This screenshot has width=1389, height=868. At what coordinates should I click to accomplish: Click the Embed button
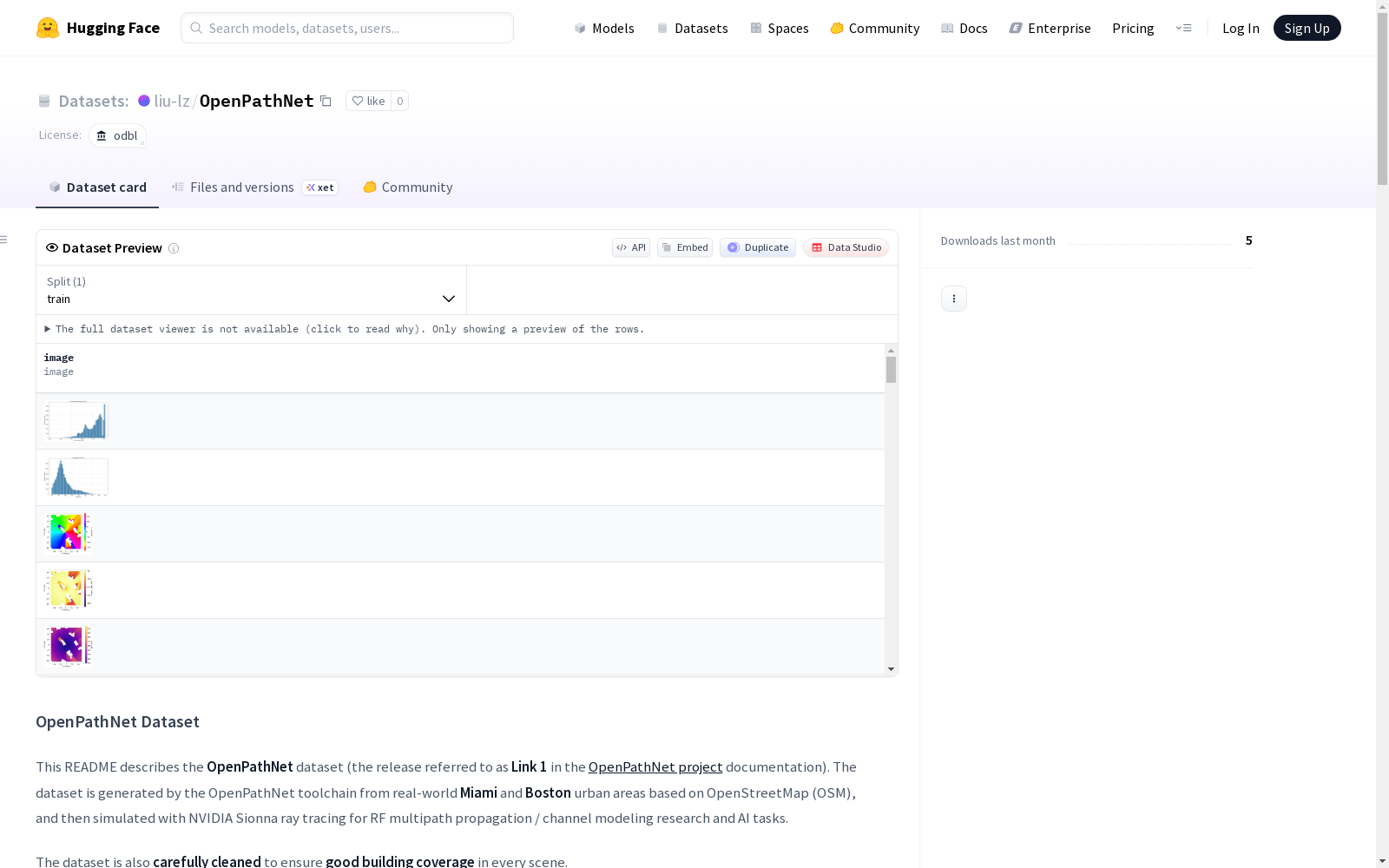click(685, 247)
